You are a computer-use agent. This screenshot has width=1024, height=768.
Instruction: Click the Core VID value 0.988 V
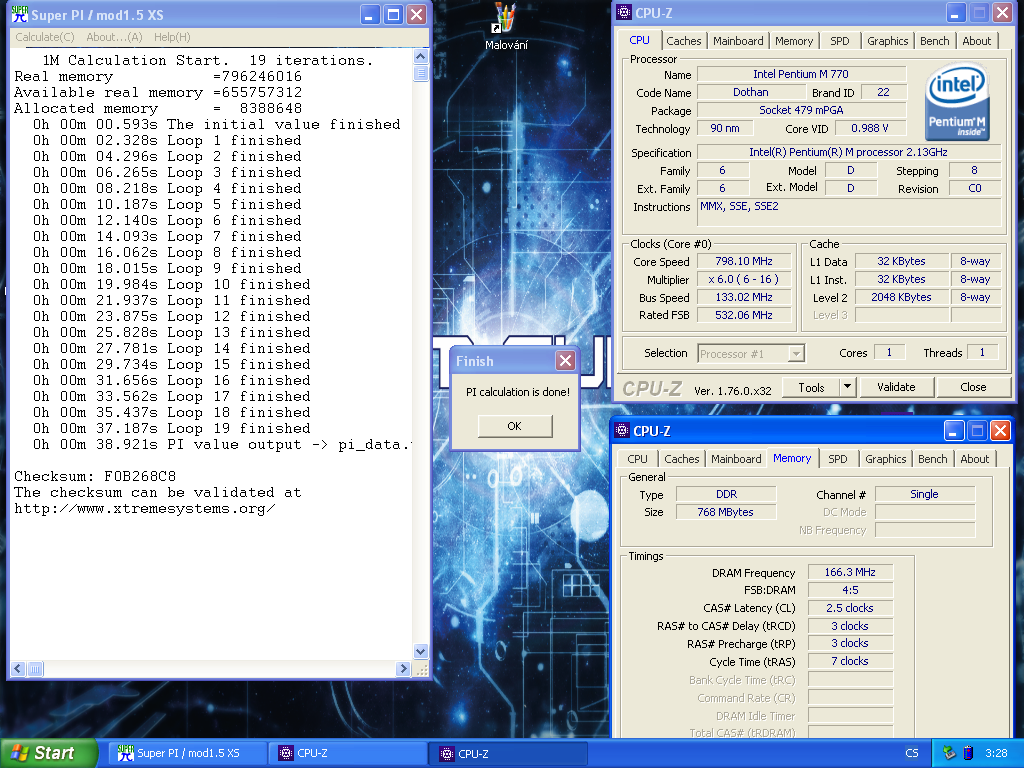pos(870,128)
